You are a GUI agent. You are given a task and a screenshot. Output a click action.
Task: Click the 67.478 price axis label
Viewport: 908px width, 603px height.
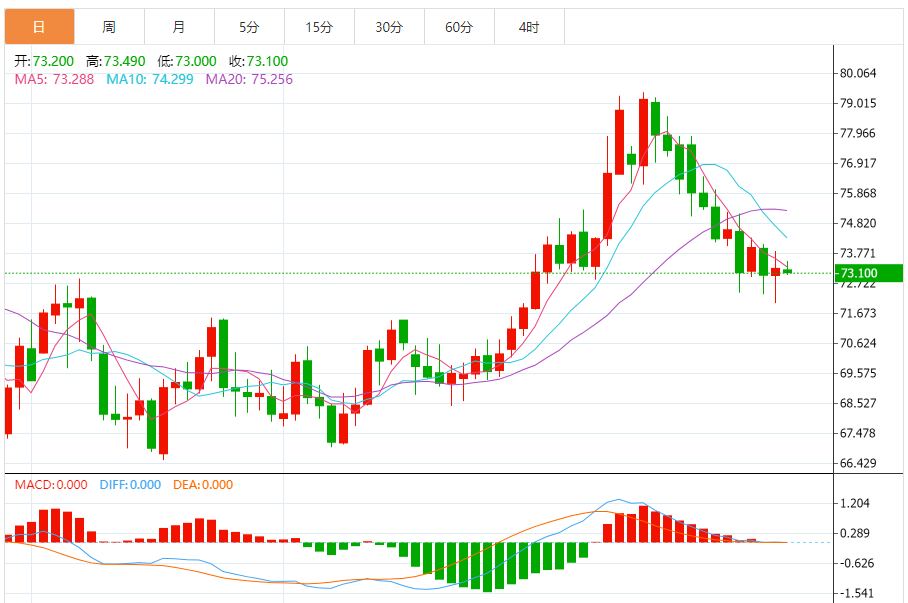[x=858, y=433]
